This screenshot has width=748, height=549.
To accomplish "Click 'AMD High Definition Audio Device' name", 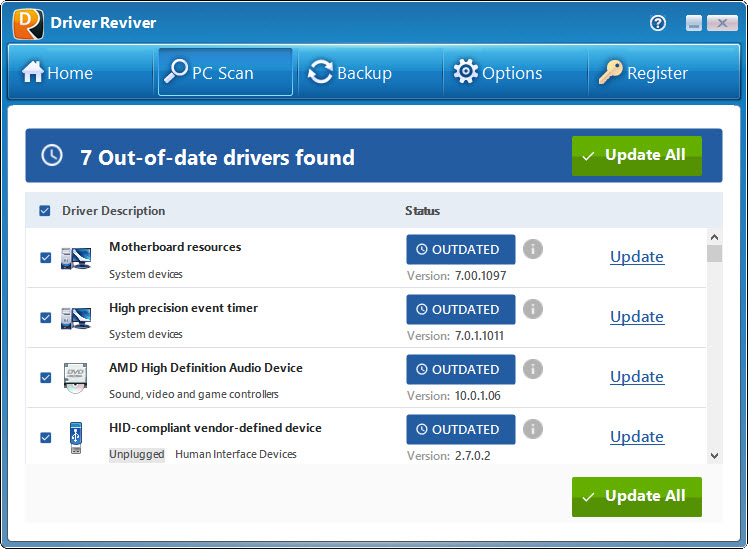I will point(206,368).
